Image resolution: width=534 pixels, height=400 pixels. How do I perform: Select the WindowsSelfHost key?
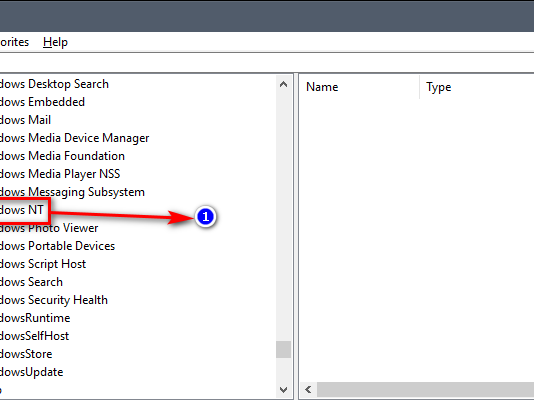[x=34, y=336]
